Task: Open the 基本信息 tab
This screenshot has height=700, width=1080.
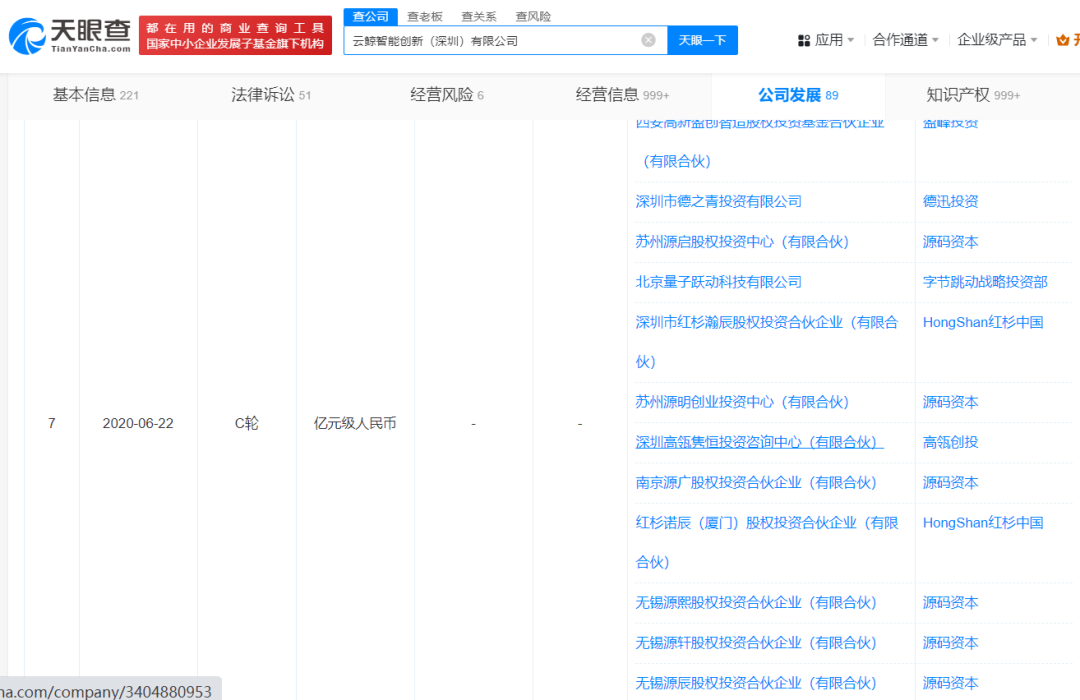Action: click(x=96, y=95)
